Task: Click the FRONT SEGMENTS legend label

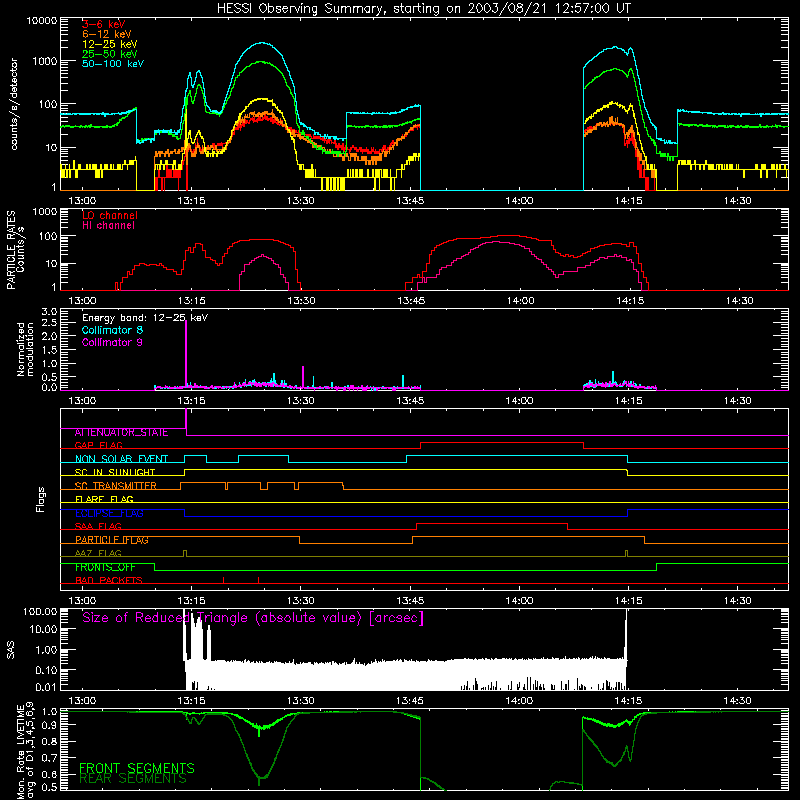Action: (x=137, y=768)
